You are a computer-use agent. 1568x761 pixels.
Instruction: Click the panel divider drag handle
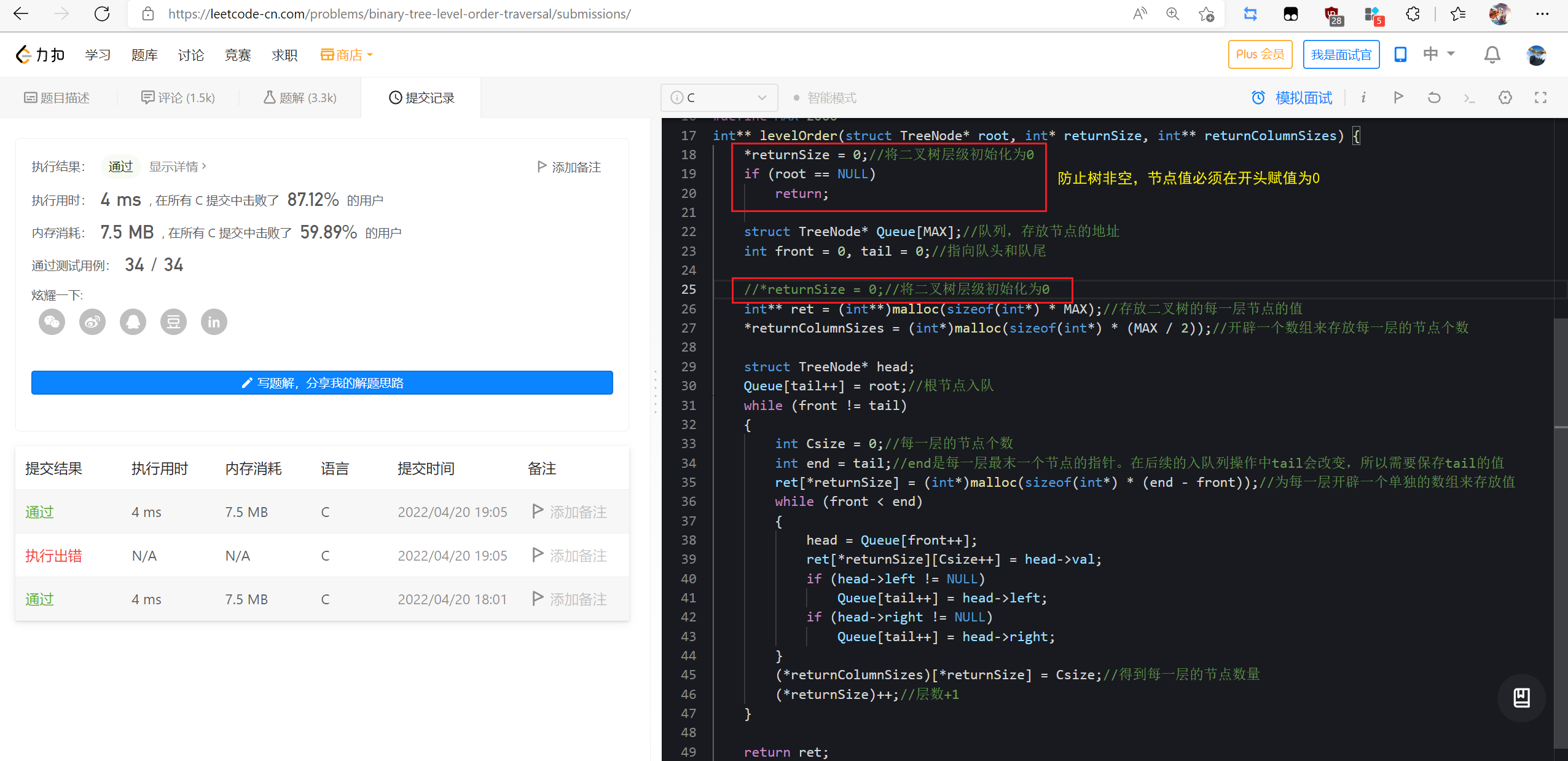(x=655, y=390)
